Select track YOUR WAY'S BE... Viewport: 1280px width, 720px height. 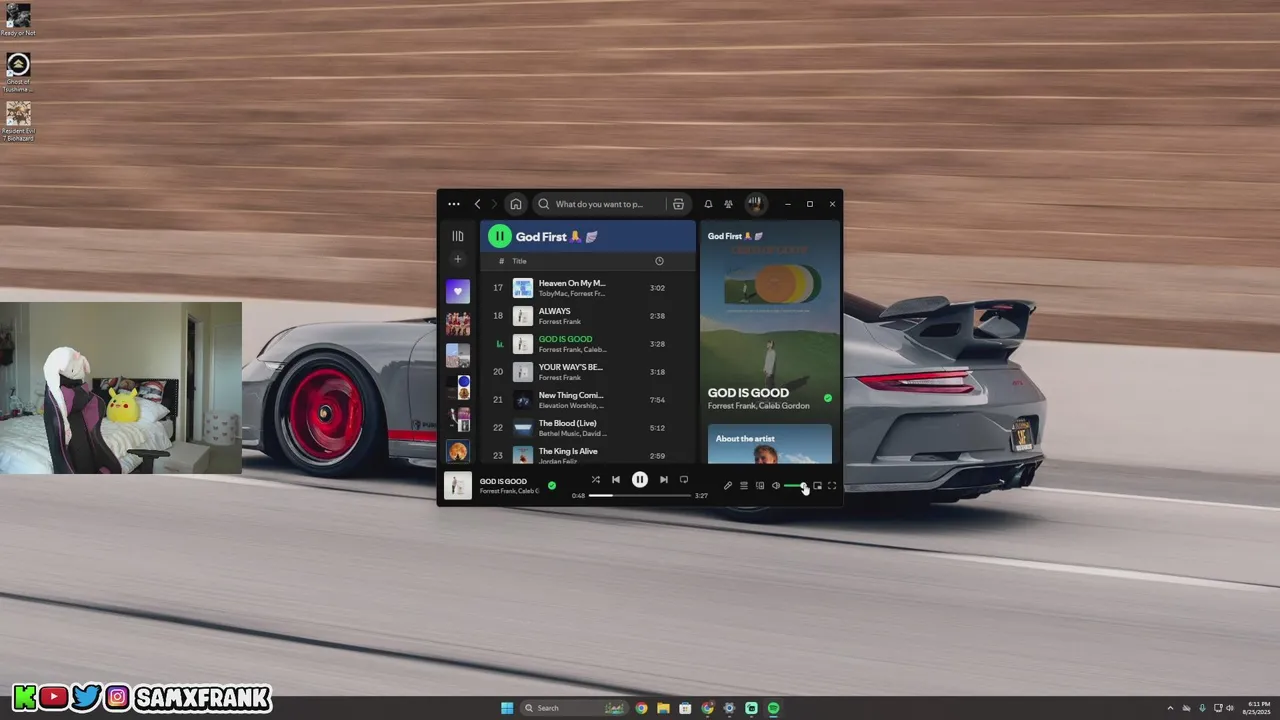(x=588, y=372)
